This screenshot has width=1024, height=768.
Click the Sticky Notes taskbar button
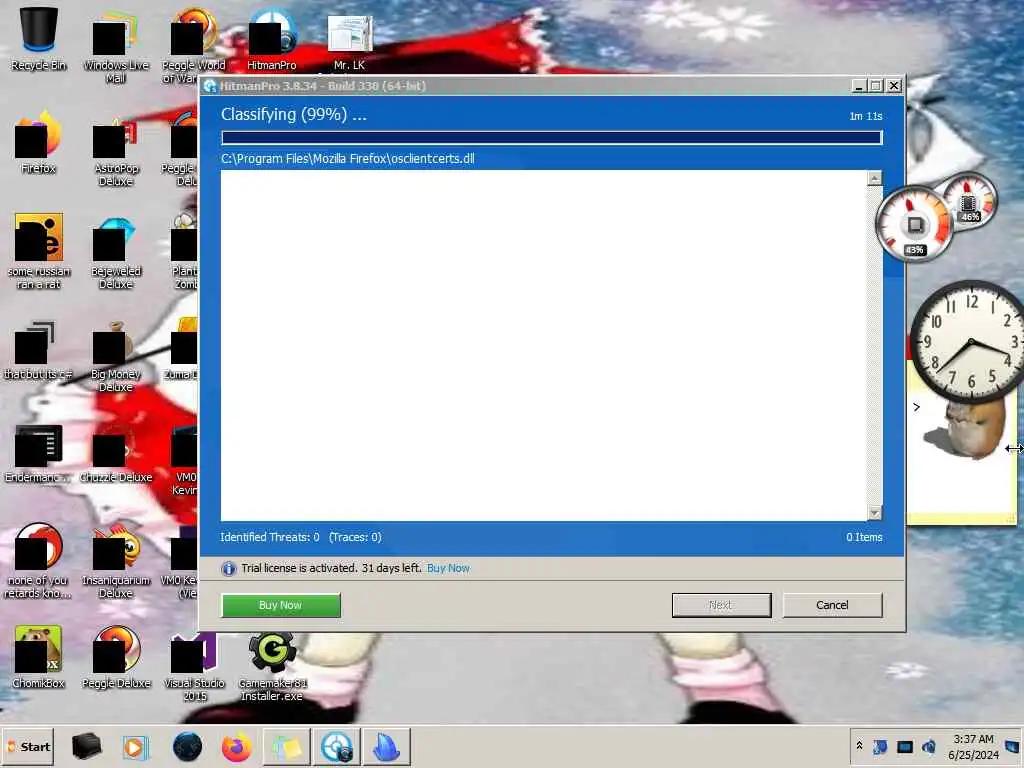point(286,747)
